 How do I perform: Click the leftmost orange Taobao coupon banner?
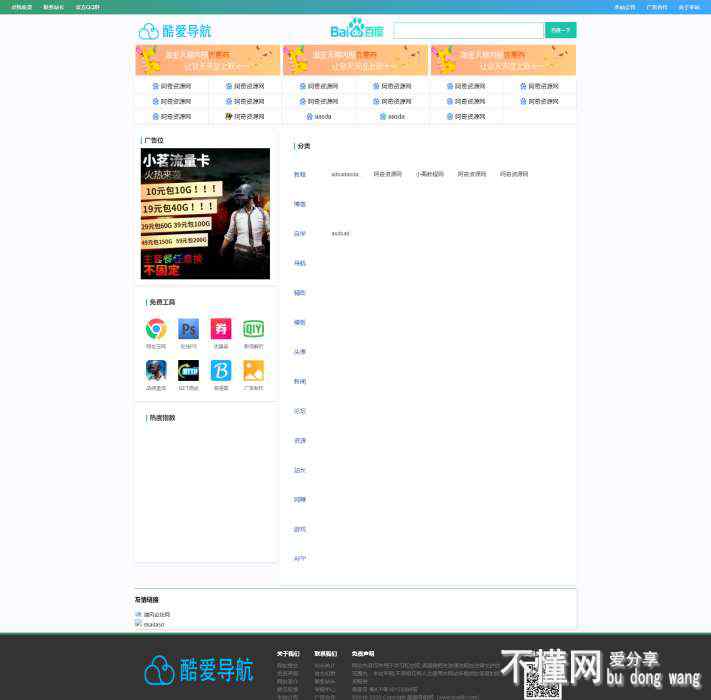pos(208,60)
